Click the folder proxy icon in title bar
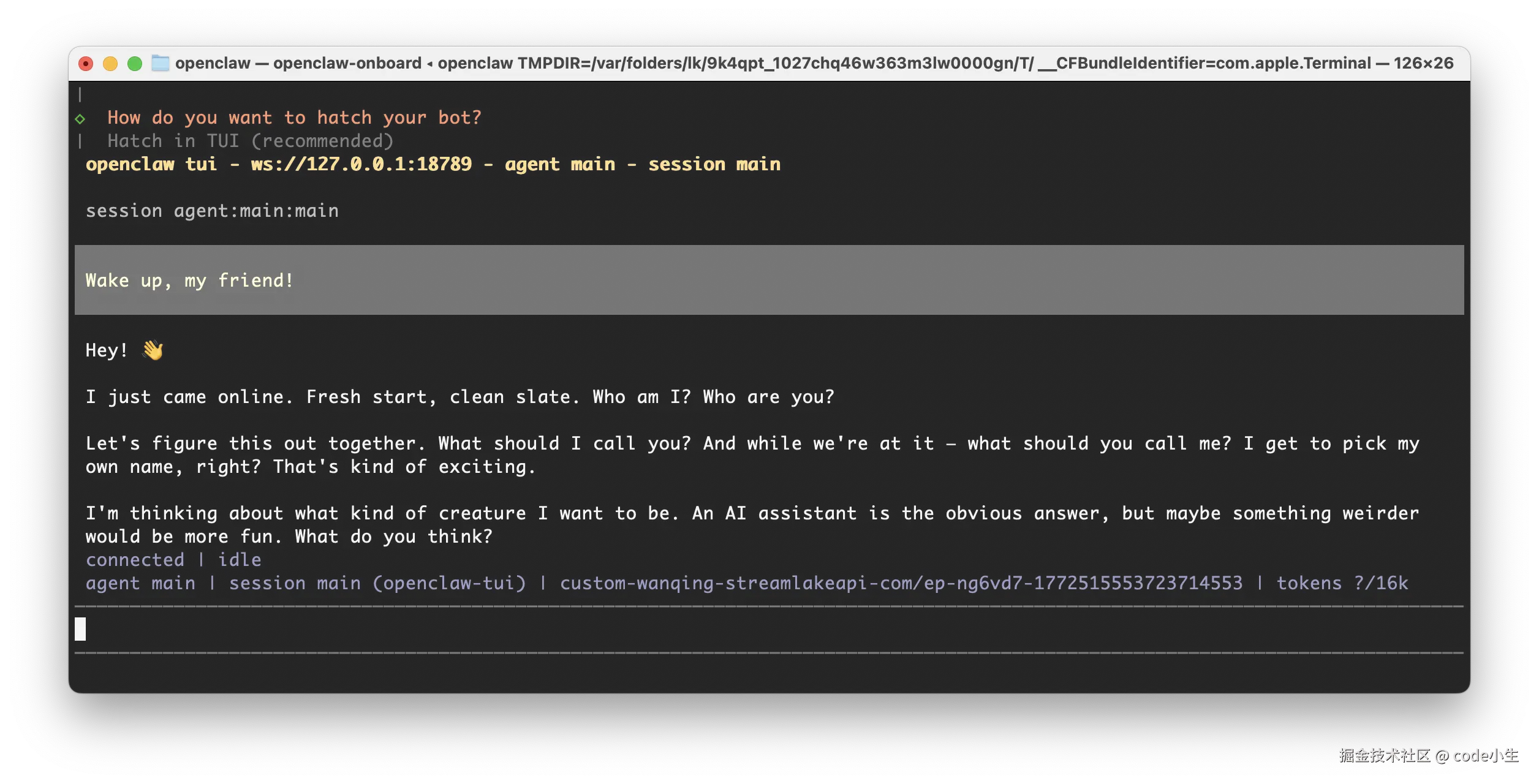 pyautogui.click(x=160, y=63)
